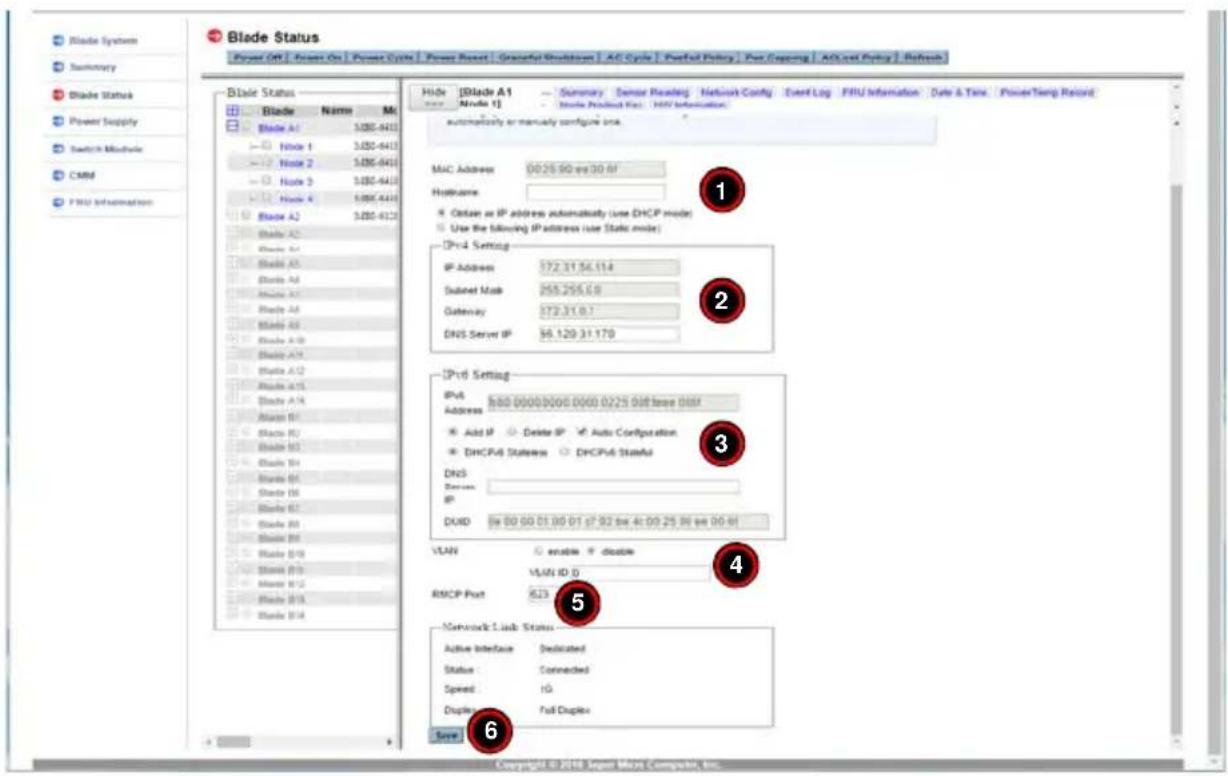Image resolution: width=1228 pixels, height=776 pixels.
Task: Select the DHCPv6 Stateful option
Action: click(x=565, y=452)
